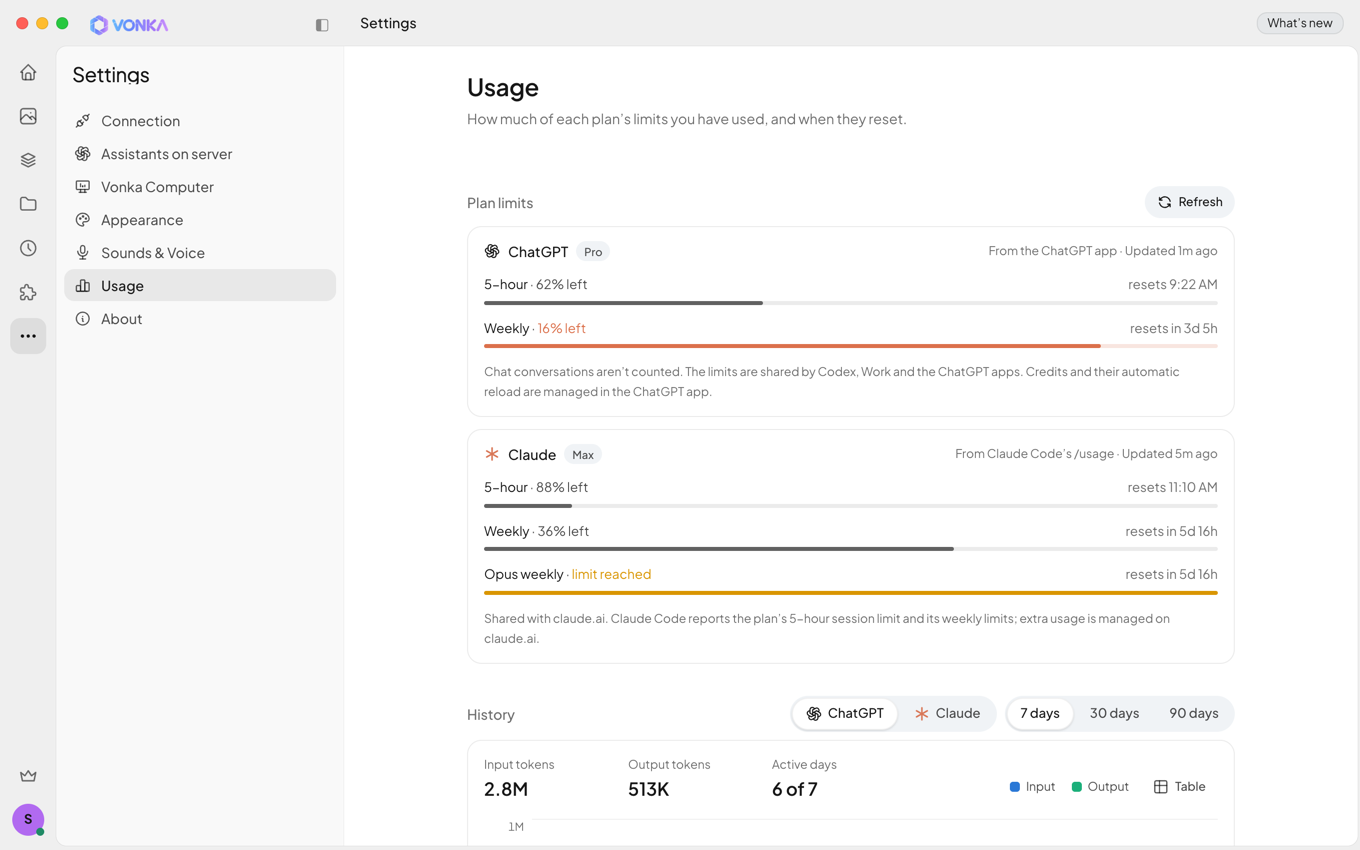The width and height of the screenshot is (1360, 850).
Task: Open the clock history rail icon
Action: click(x=28, y=248)
